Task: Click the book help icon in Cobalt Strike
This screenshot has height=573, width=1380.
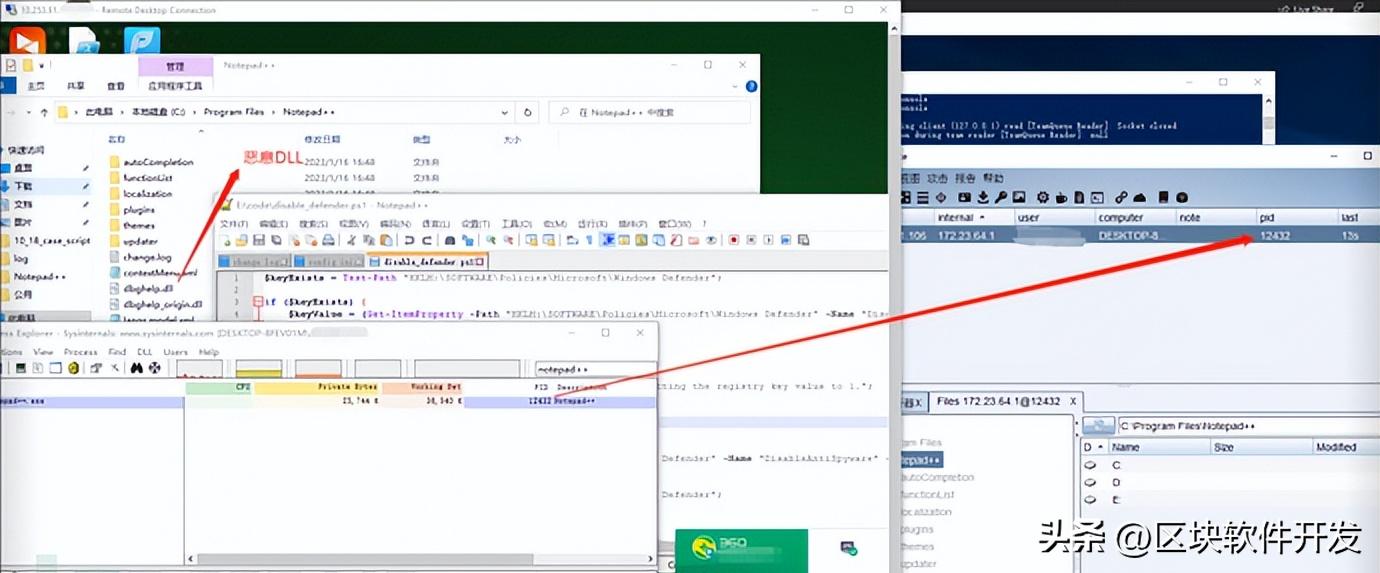Action: (x=1164, y=197)
